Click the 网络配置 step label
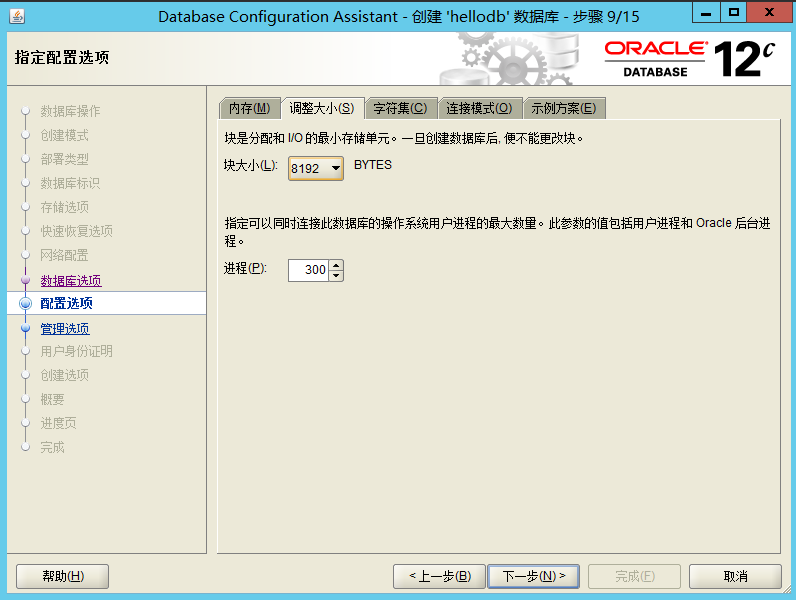 pos(64,255)
